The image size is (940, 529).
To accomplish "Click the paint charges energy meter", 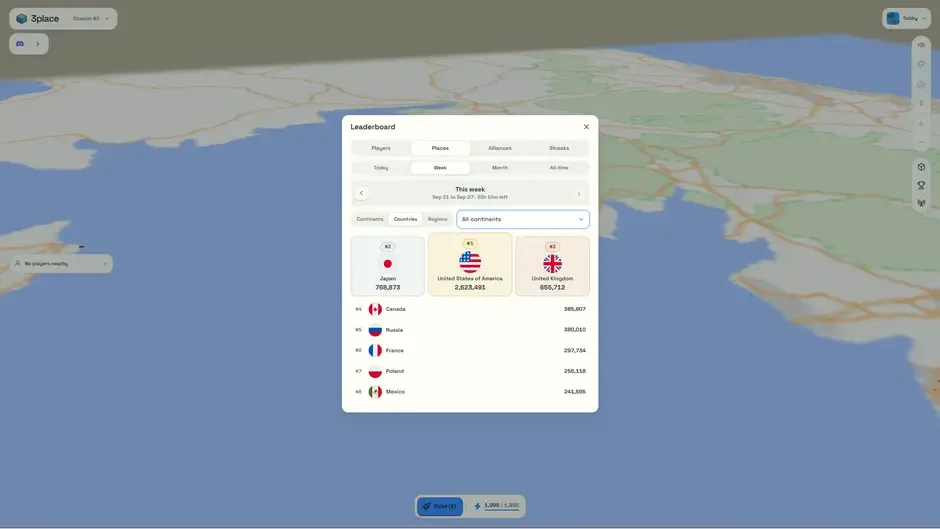I will pyautogui.click(x=497, y=506).
